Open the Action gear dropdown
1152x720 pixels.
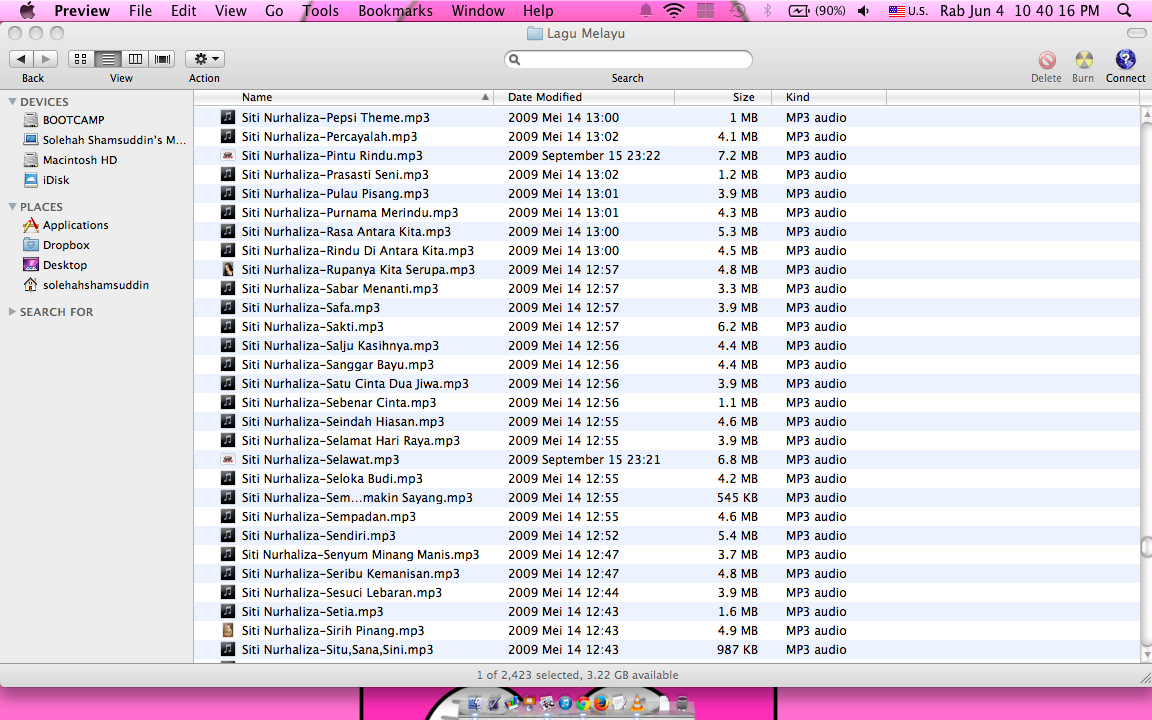pos(205,59)
